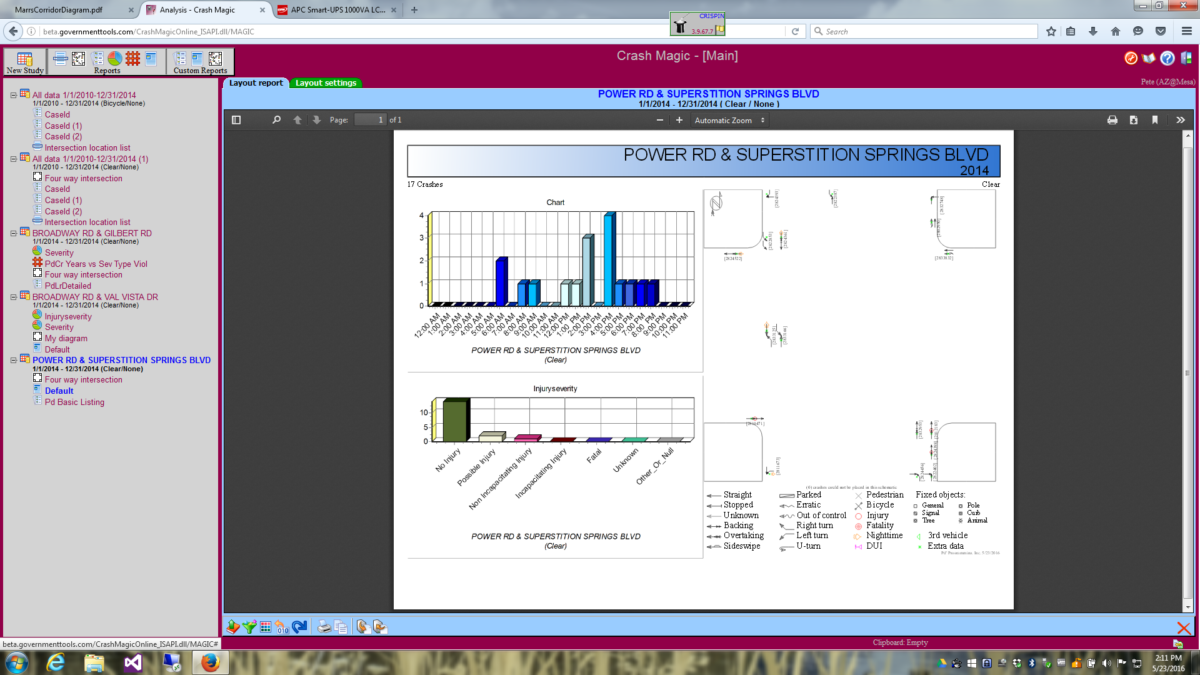Open the Pd Basic Listing report
Image resolution: width=1200 pixels, height=675 pixels.
coord(74,402)
